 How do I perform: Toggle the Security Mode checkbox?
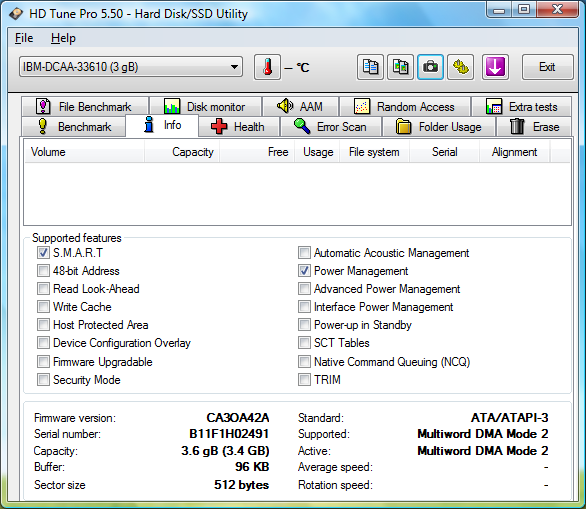(43, 380)
